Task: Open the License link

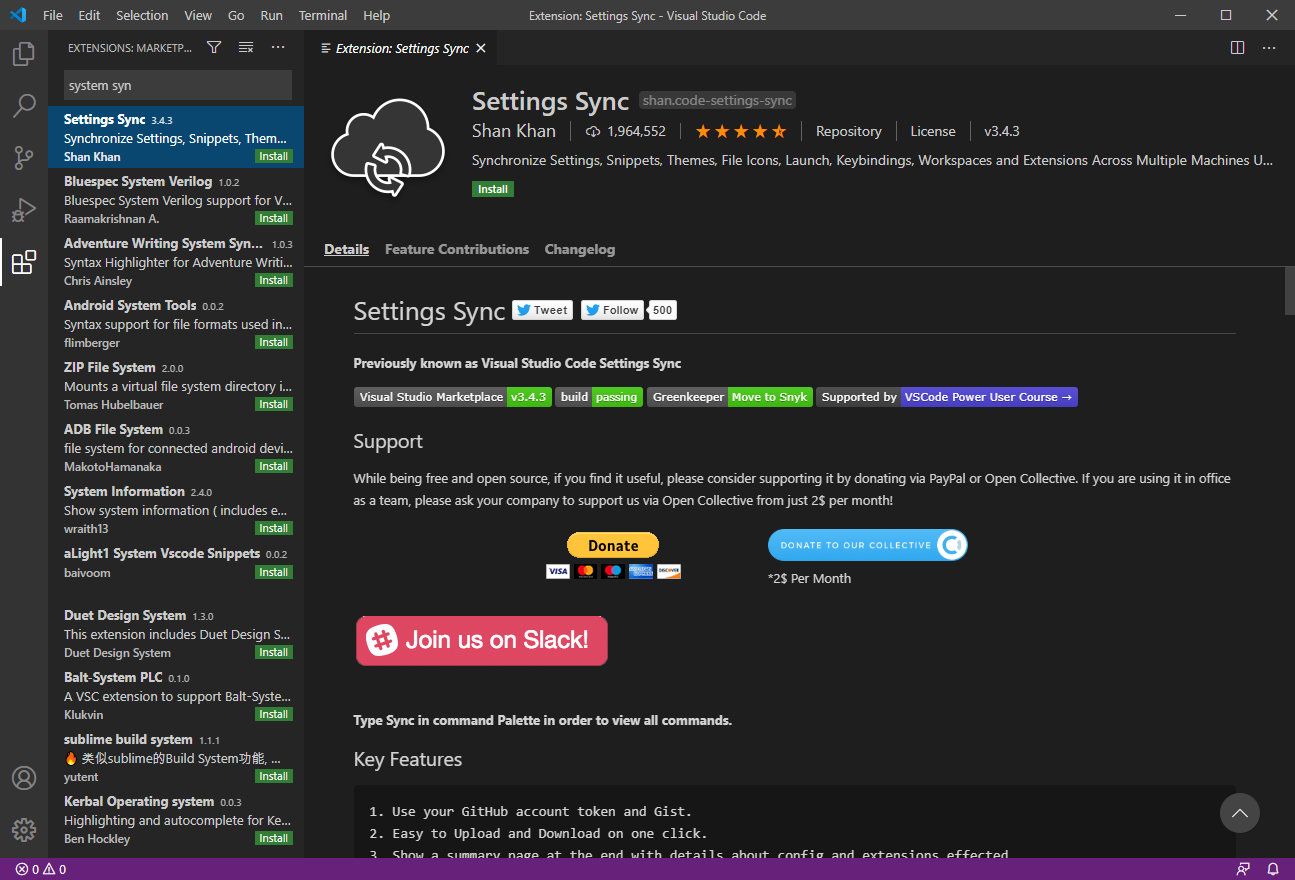Action: point(933,131)
